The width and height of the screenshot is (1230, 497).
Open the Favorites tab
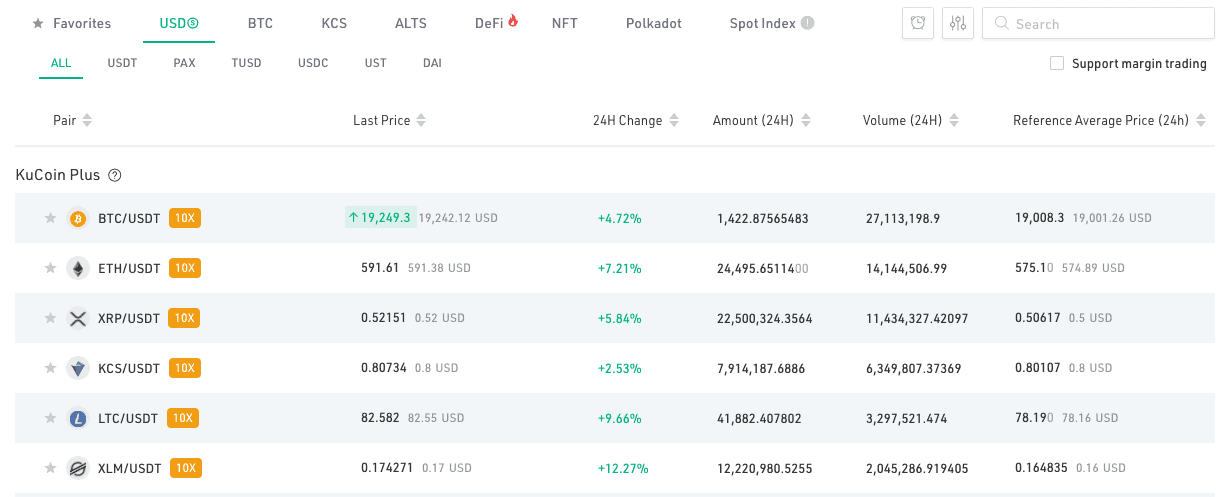pyautogui.click(x=72, y=23)
